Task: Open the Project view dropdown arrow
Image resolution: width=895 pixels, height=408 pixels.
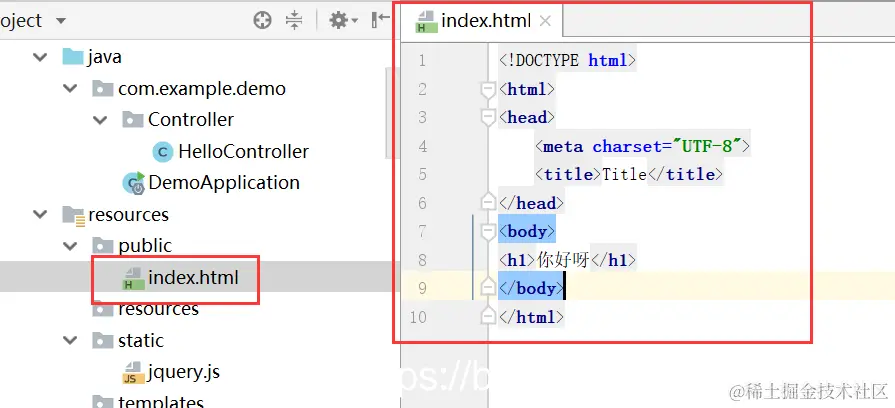Action: pos(61,22)
